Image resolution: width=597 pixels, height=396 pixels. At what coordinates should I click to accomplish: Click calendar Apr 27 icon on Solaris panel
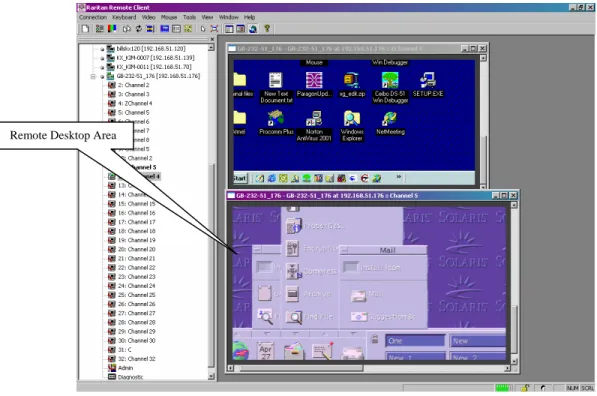(x=265, y=352)
